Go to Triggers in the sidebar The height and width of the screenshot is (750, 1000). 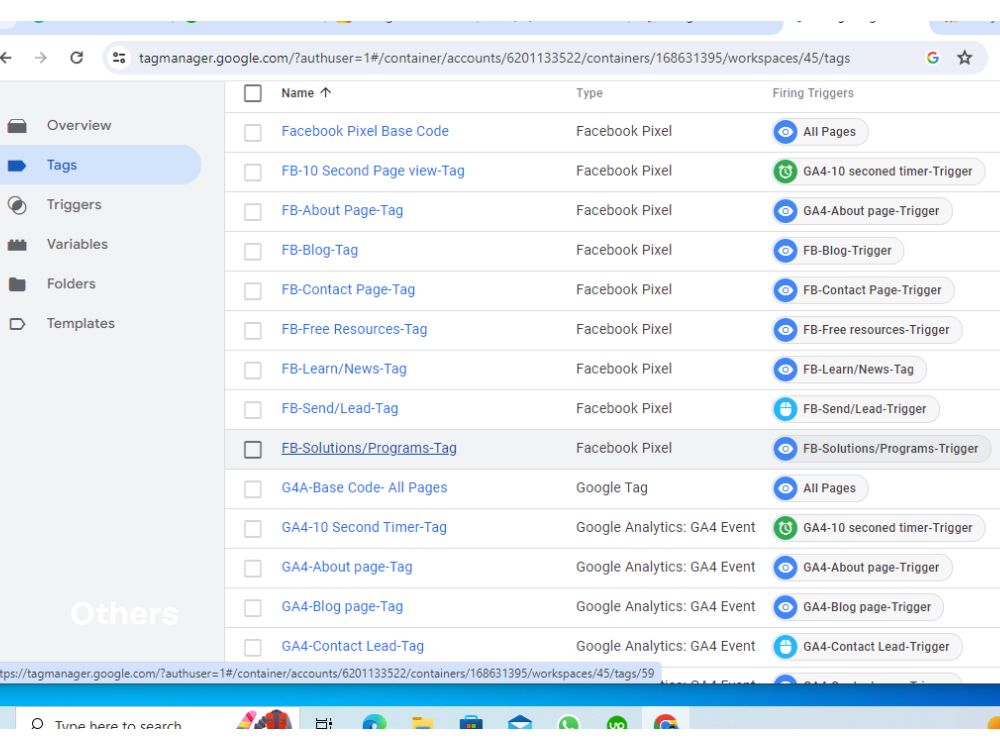pos(74,205)
